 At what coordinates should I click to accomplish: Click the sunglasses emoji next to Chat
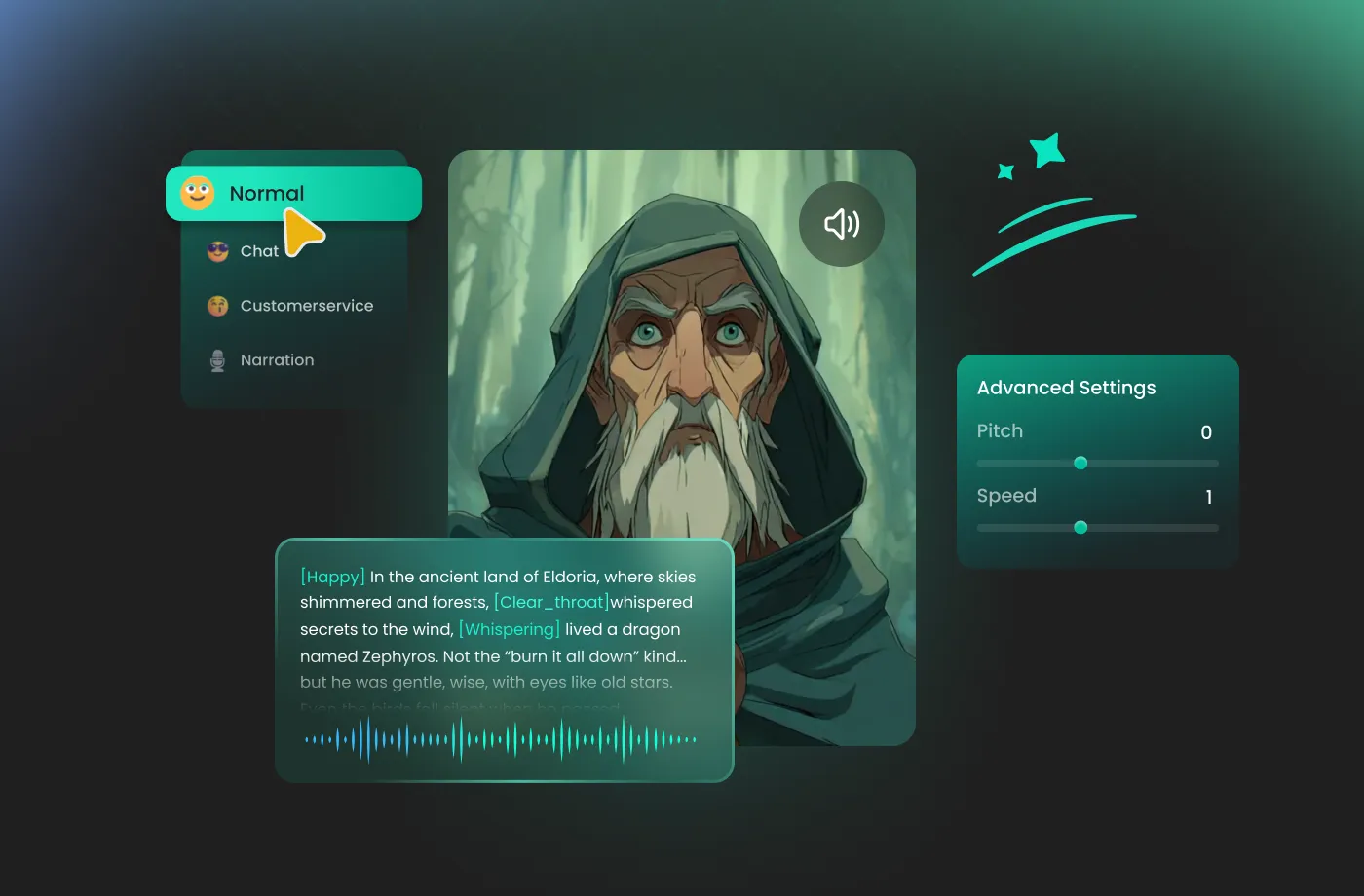coord(217,251)
